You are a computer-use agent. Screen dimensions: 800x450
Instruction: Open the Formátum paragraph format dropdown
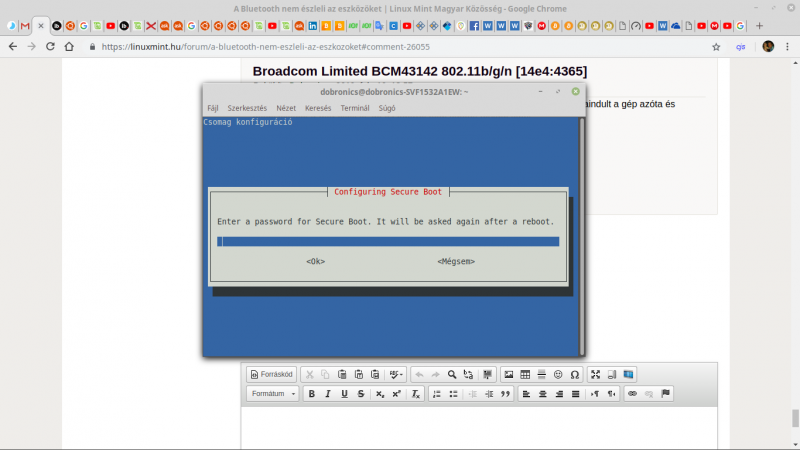pos(273,394)
